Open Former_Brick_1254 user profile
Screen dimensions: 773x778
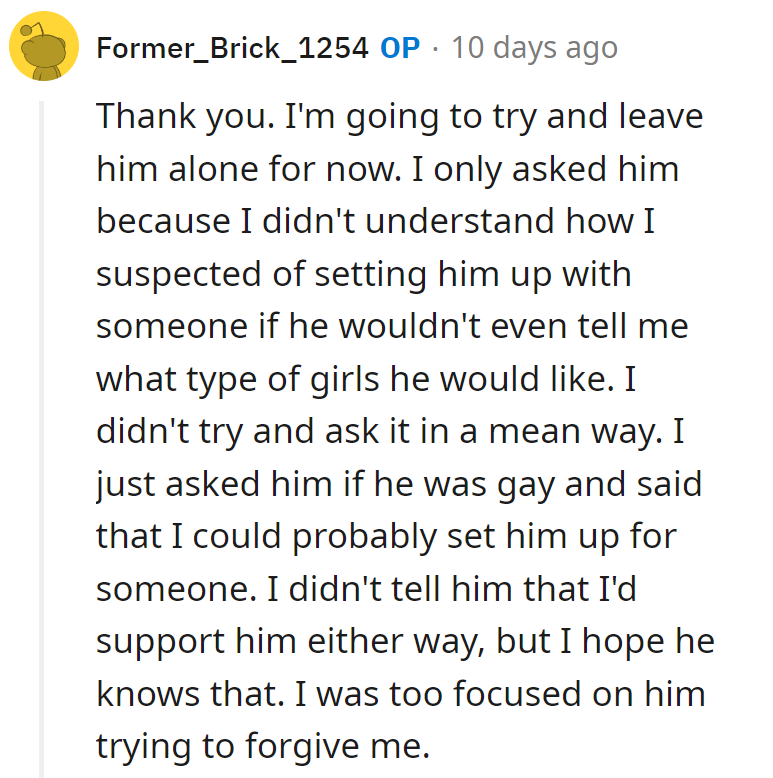(232, 48)
